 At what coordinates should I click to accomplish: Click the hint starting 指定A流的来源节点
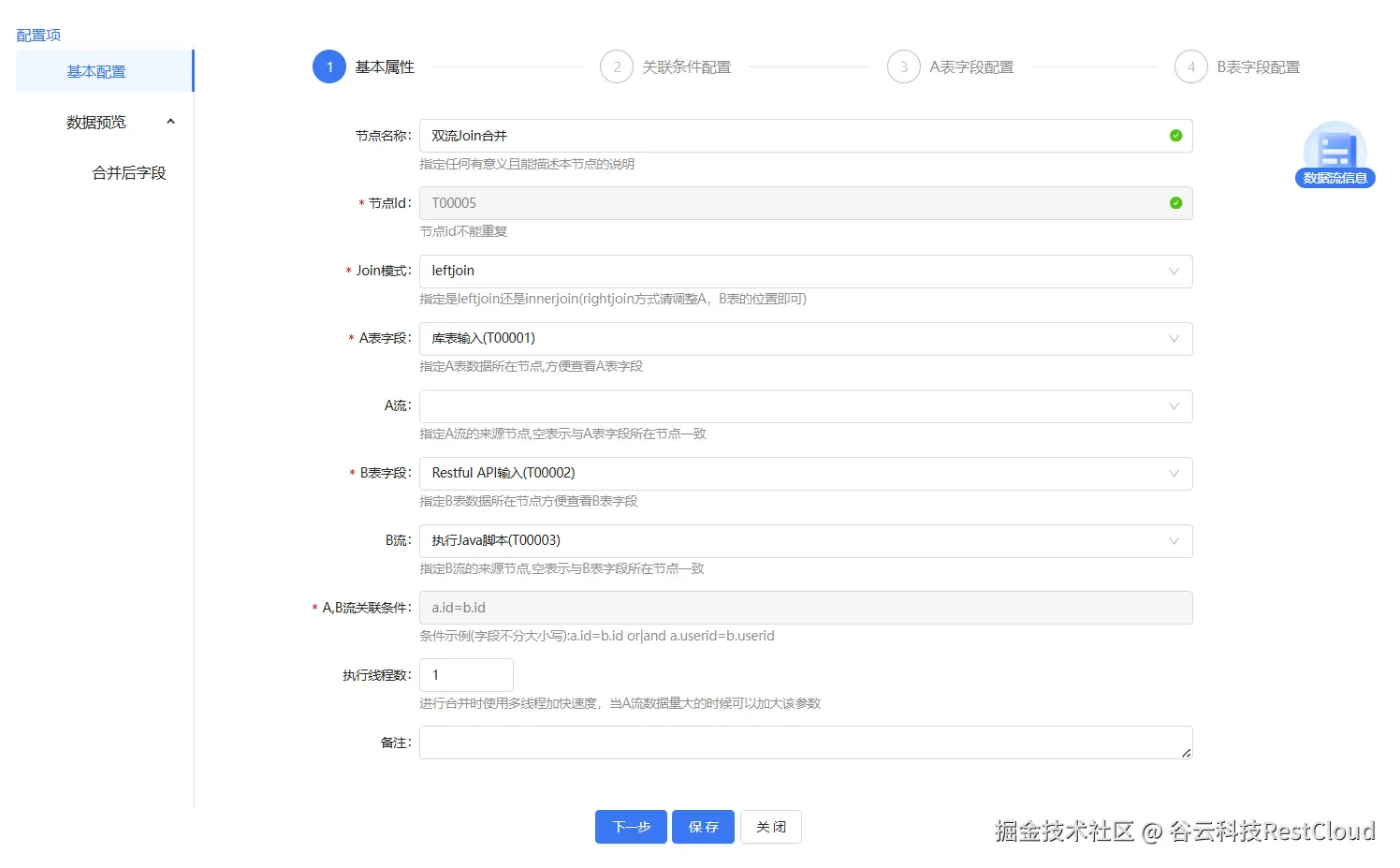pyautogui.click(x=562, y=434)
